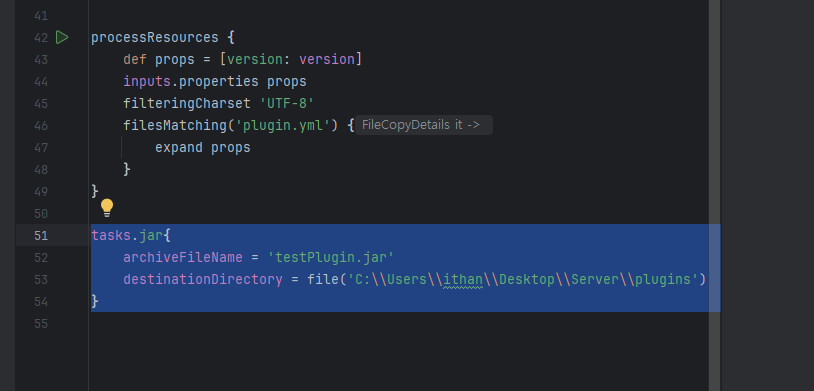814x391 pixels.
Task: Run the processResources task via gutter arrow
Action: click(62, 37)
